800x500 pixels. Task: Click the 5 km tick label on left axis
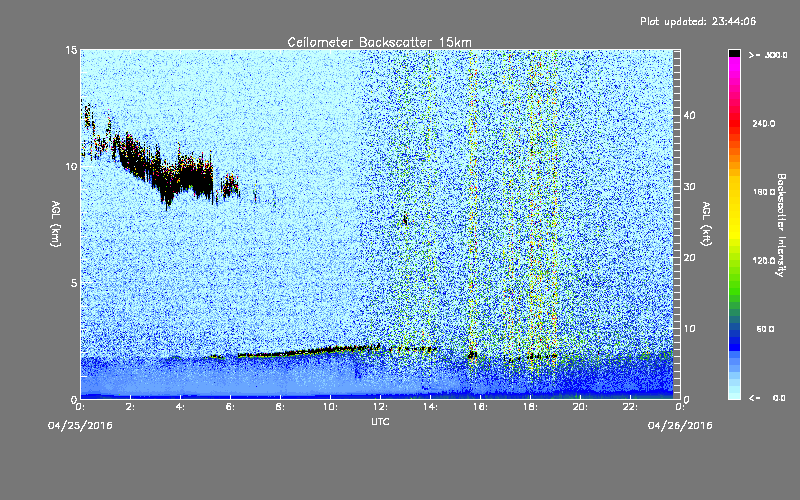point(74,283)
